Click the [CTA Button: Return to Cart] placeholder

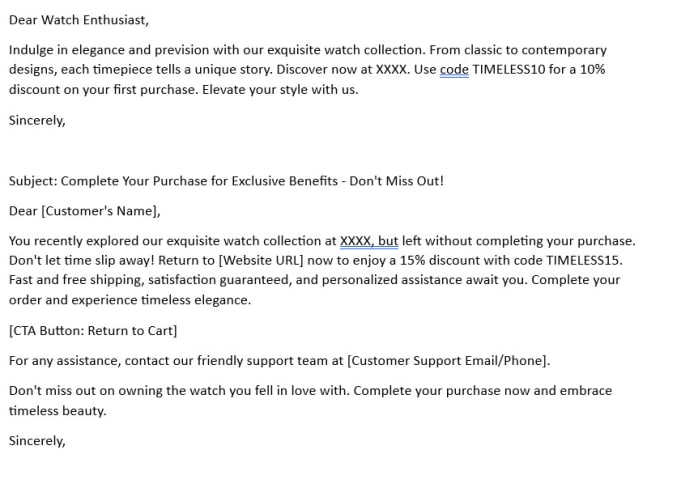pos(93,331)
